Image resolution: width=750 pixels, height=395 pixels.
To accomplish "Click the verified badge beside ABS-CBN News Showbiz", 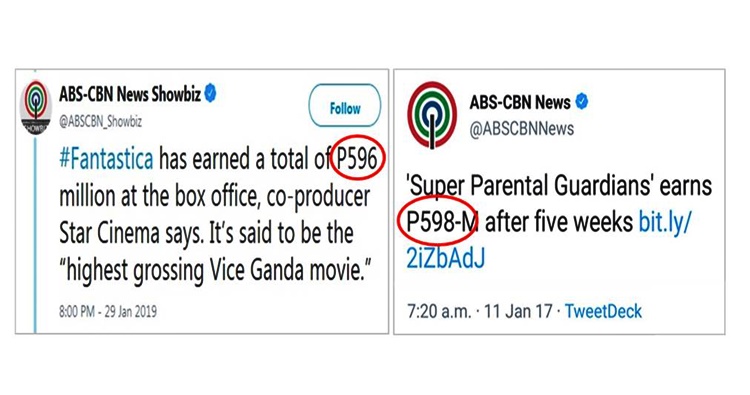I will click(210, 93).
